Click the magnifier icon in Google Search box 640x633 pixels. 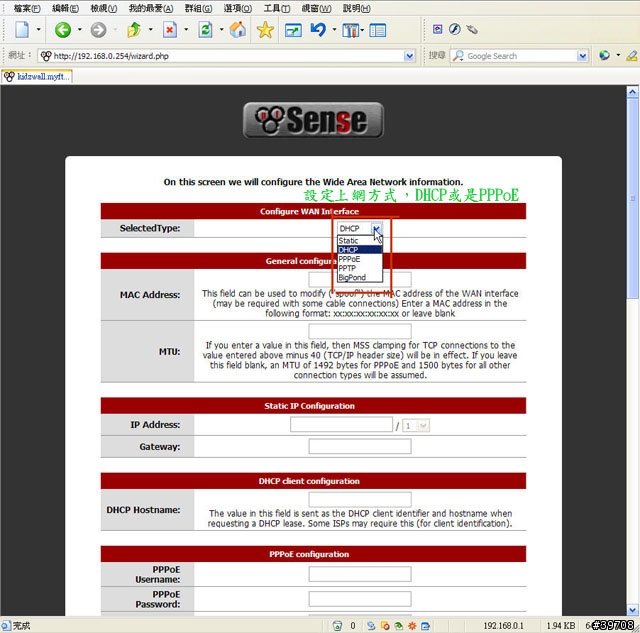point(458,56)
